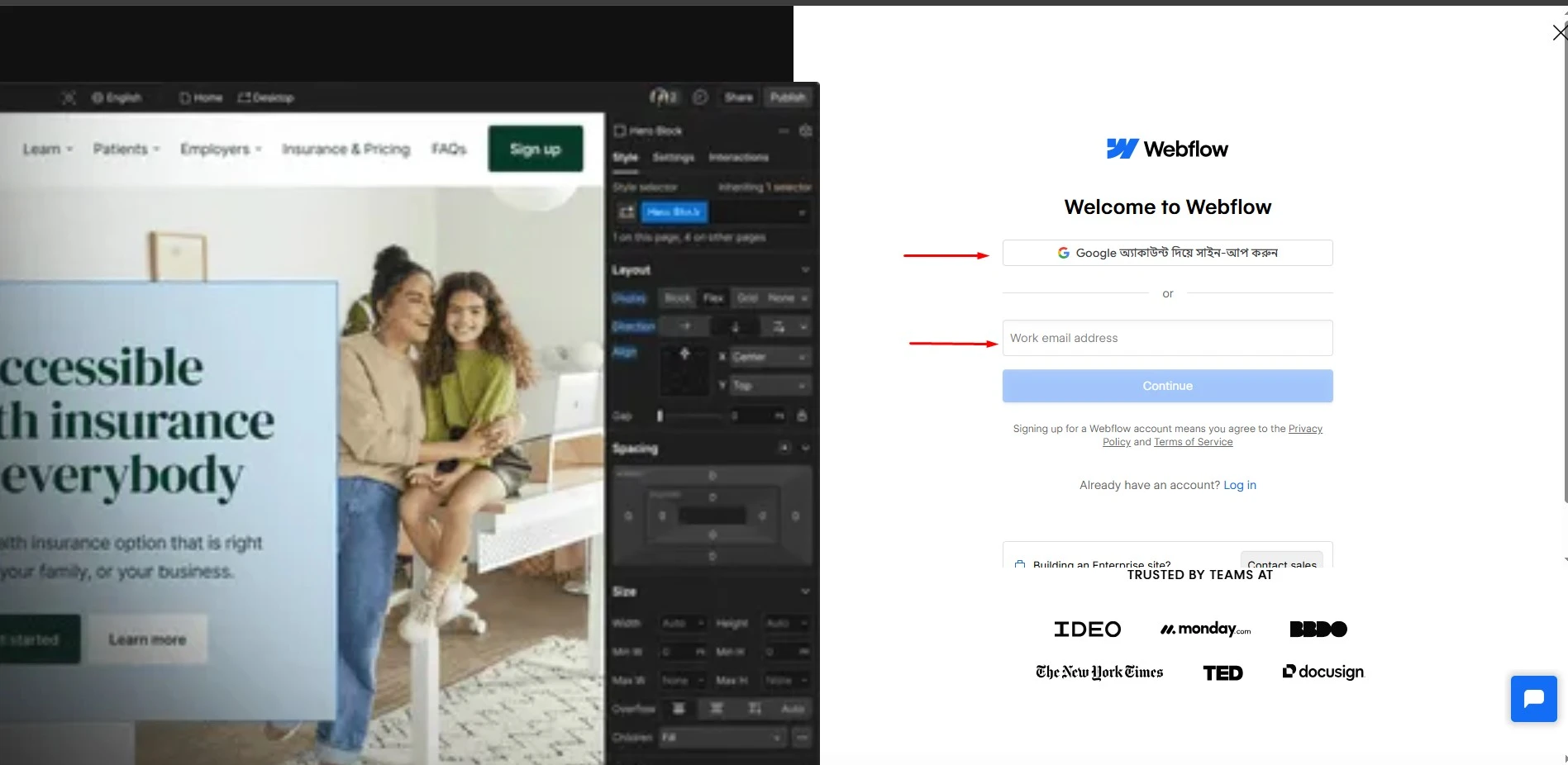The height and width of the screenshot is (765, 1568).
Task: Open the Max W None dropdown
Action: (683, 680)
